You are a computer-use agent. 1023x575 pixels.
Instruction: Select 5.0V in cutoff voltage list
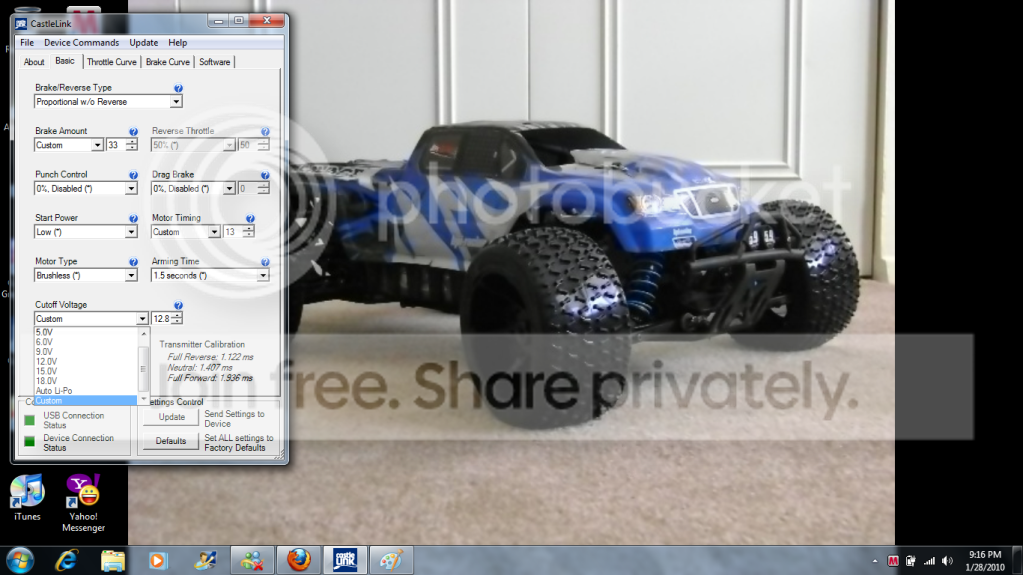coord(86,332)
